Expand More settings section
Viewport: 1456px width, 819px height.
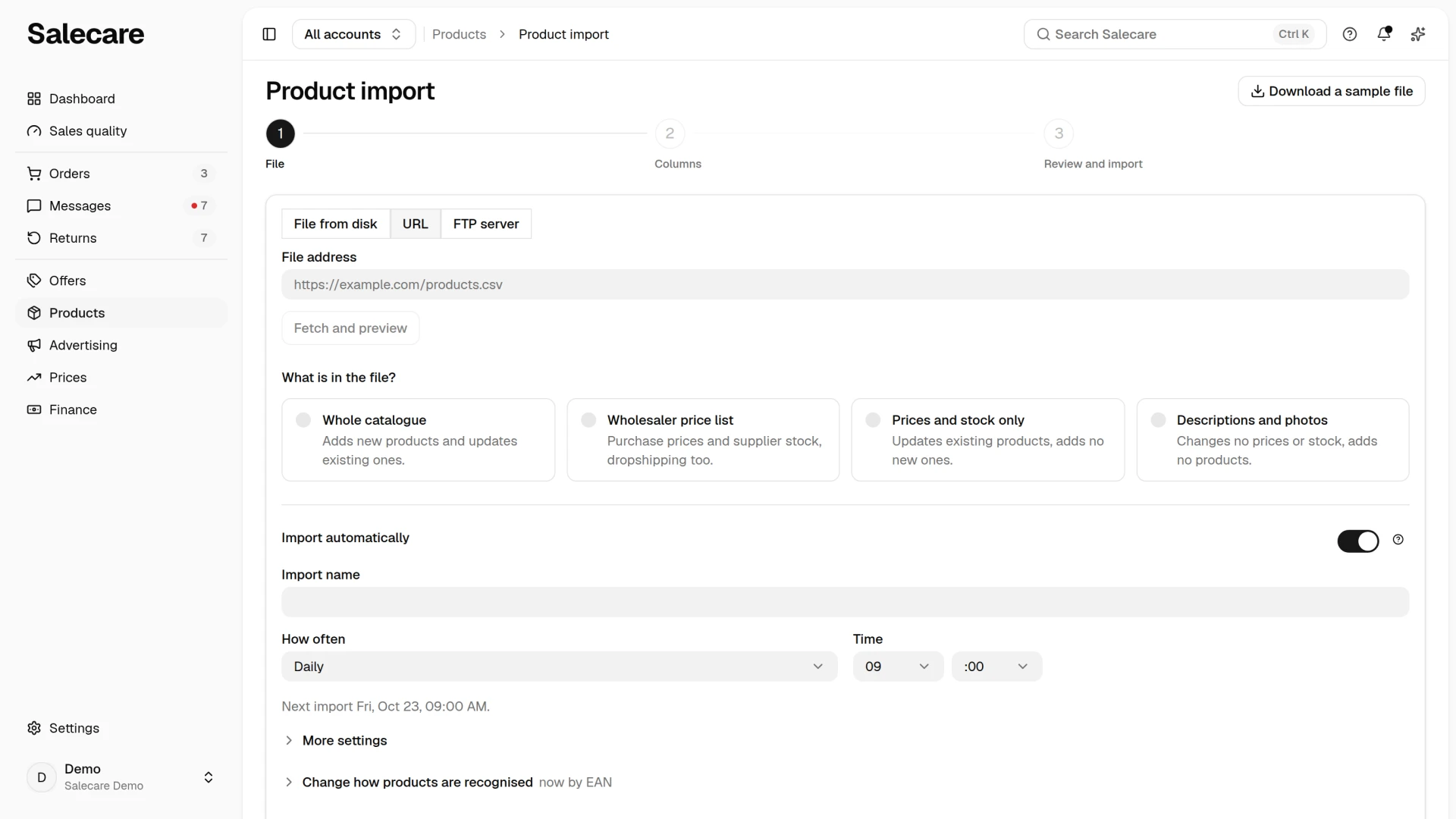point(334,741)
